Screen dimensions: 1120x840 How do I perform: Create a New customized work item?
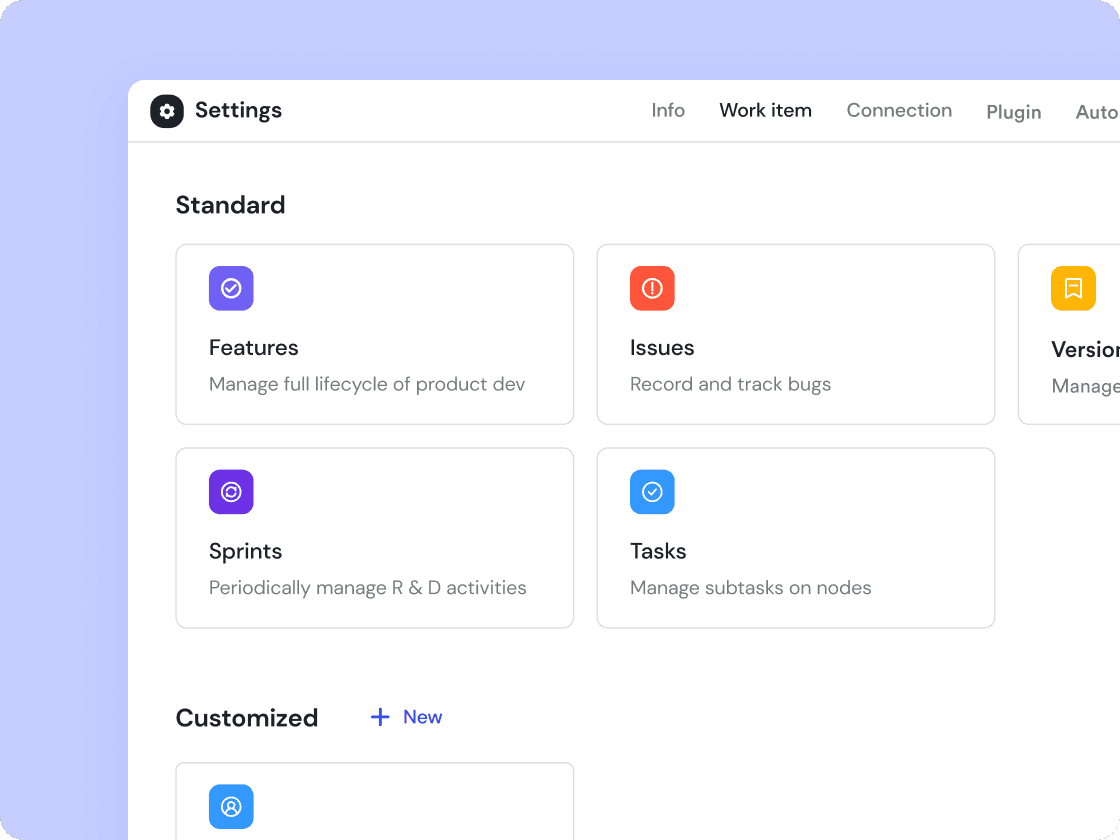pos(406,716)
